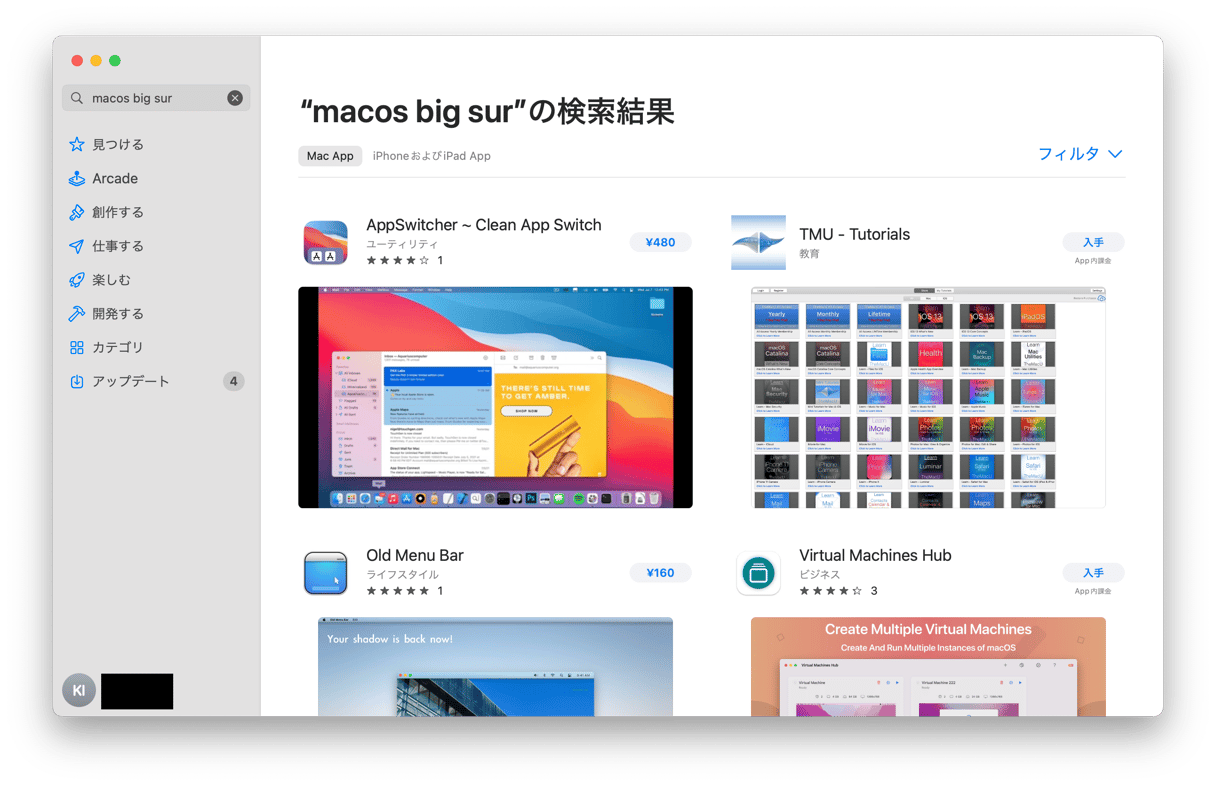Buy Old Menu Bar for ¥160
1216x786 pixels.
pos(660,573)
